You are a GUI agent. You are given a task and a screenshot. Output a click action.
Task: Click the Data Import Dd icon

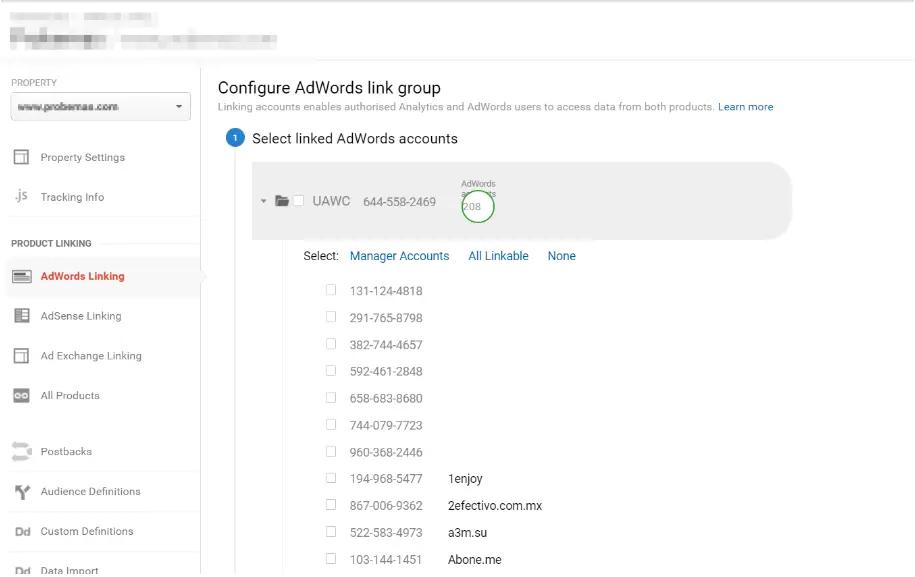point(22,571)
